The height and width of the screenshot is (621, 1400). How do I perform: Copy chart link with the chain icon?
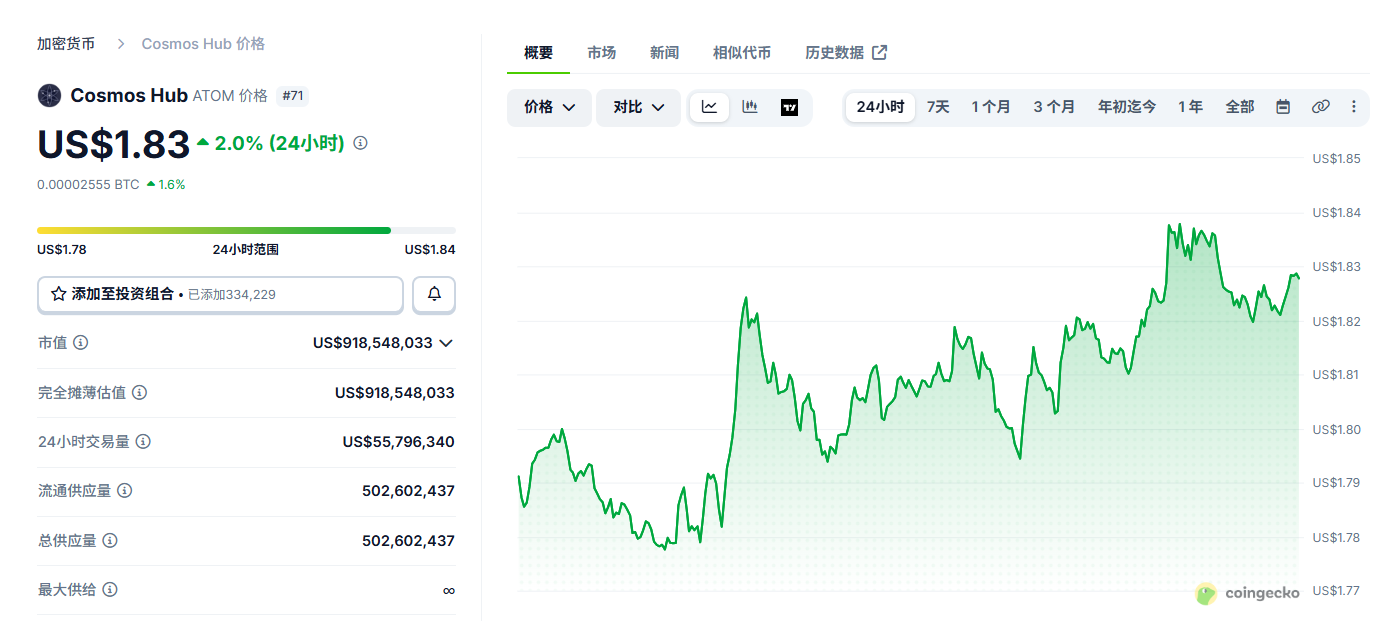(1321, 107)
